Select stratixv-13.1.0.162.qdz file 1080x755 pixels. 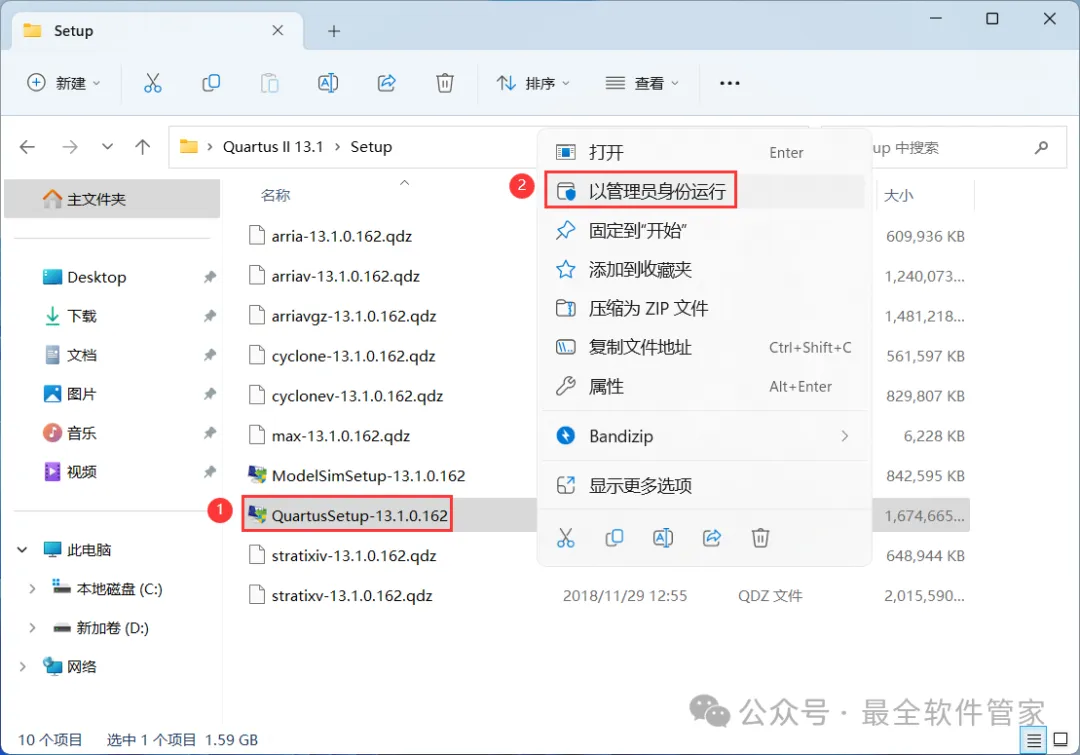click(x=341, y=595)
